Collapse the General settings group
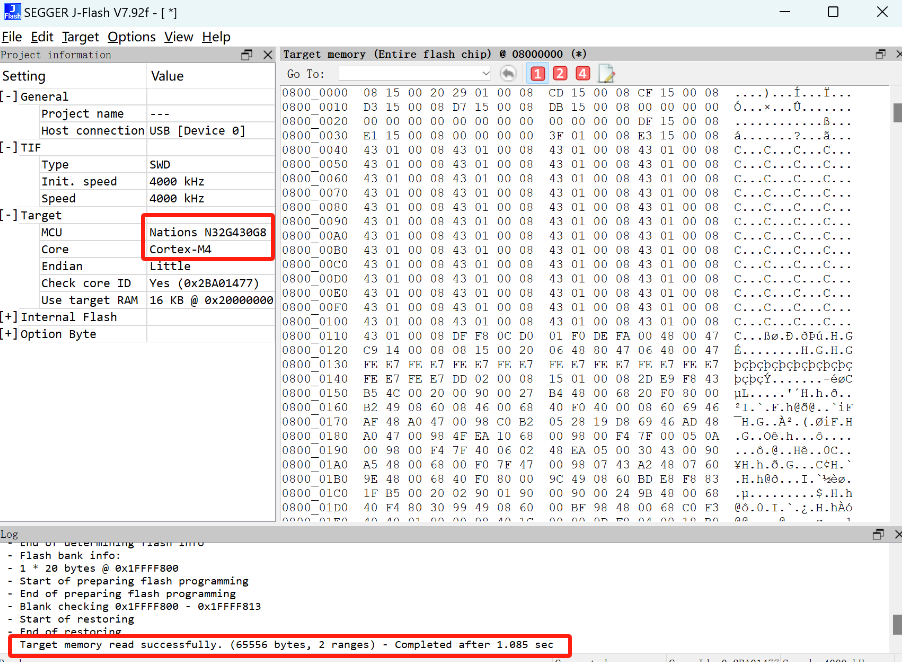 (x=8, y=97)
